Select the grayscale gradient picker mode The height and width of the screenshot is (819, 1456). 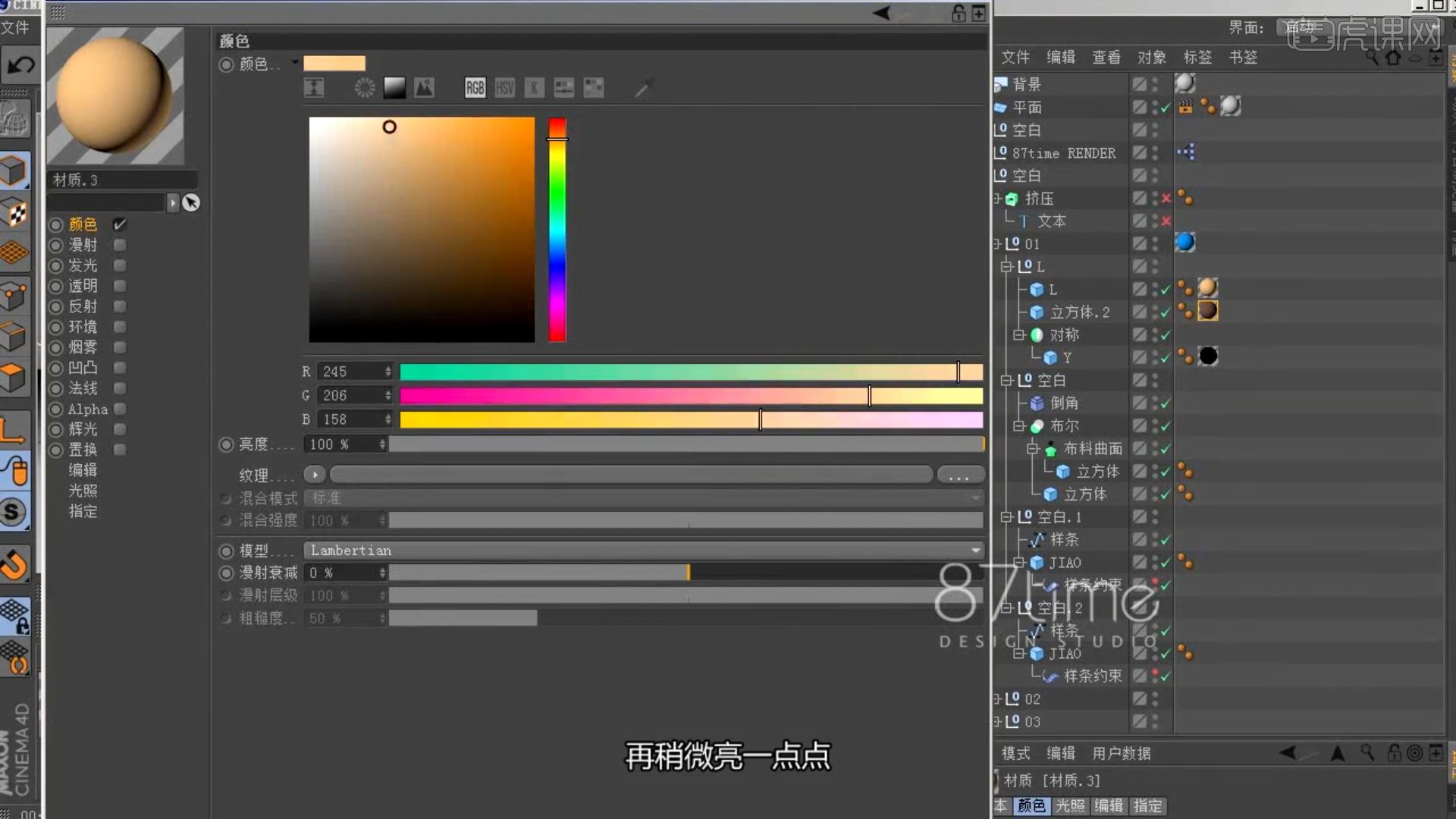[394, 87]
